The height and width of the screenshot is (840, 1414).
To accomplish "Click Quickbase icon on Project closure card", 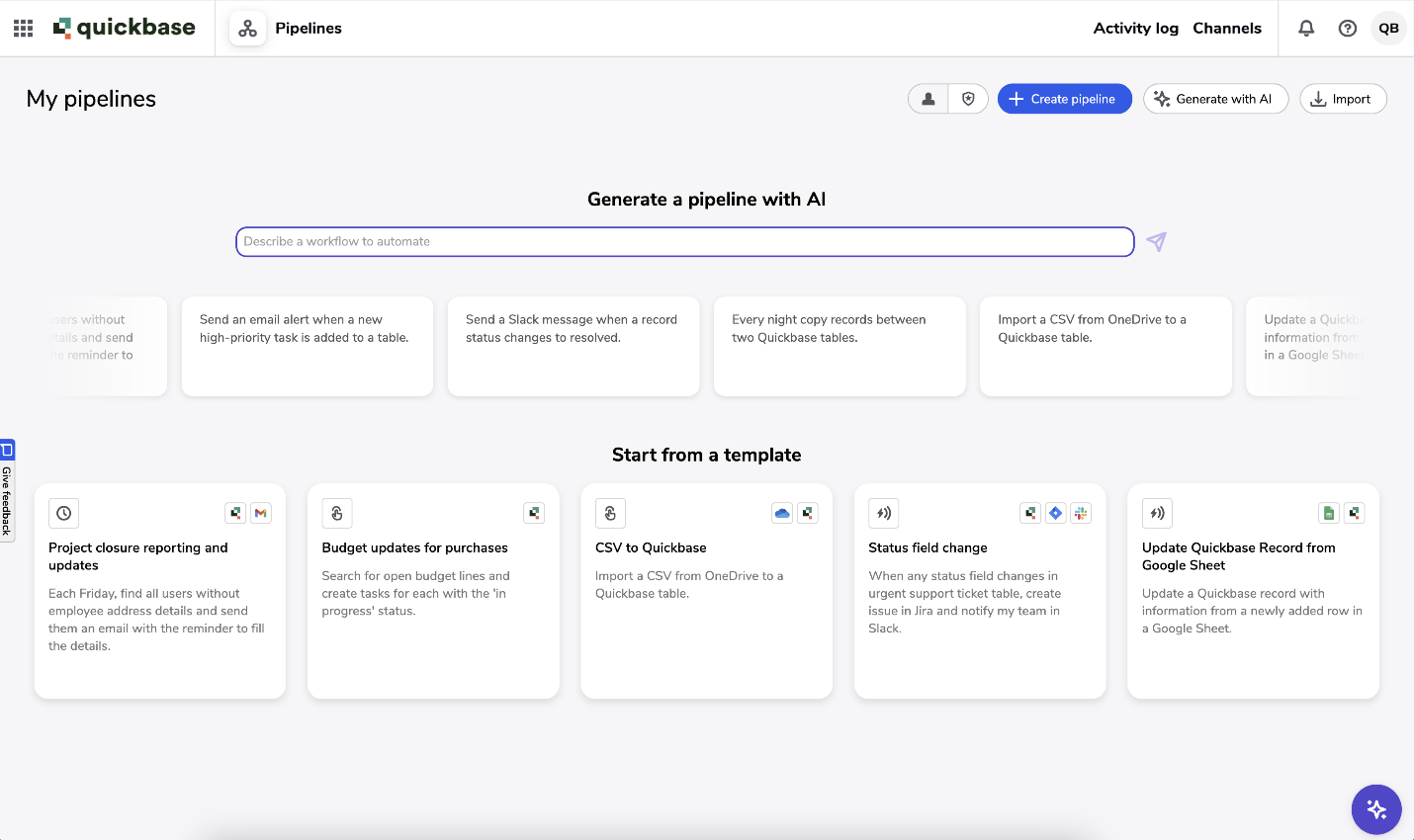I will 235,514.
